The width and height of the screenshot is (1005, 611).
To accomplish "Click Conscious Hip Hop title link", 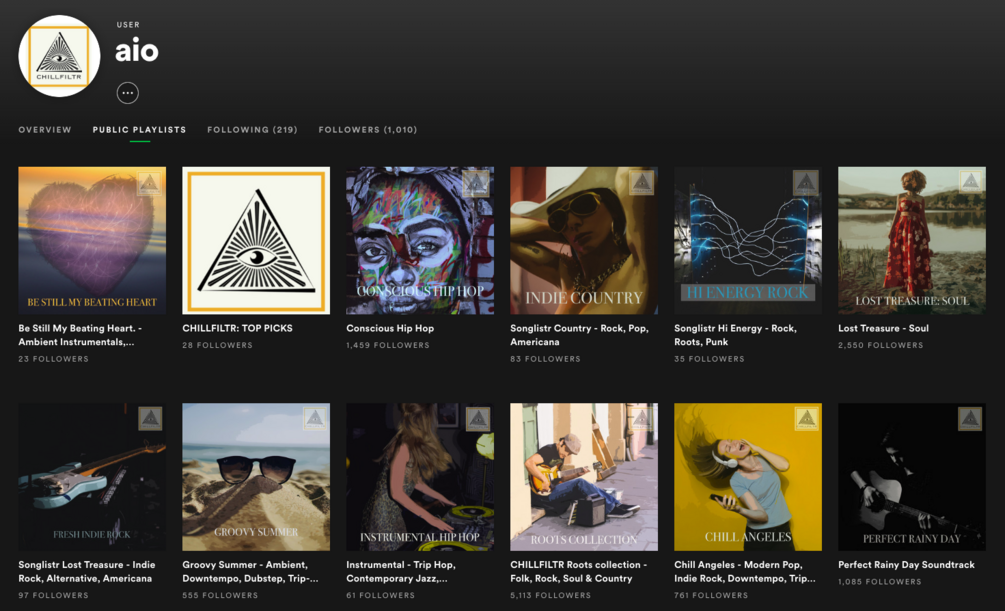I will (390, 328).
